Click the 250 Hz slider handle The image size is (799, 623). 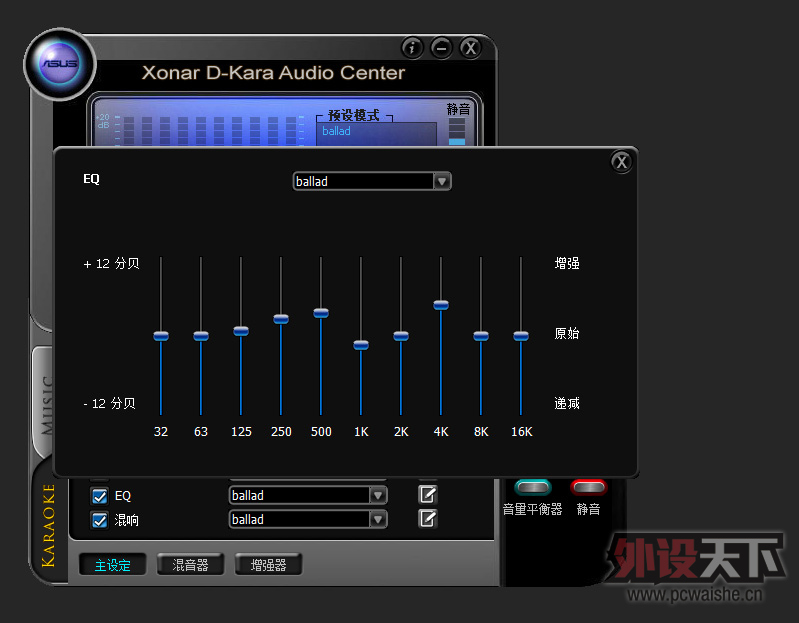[281, 319]
